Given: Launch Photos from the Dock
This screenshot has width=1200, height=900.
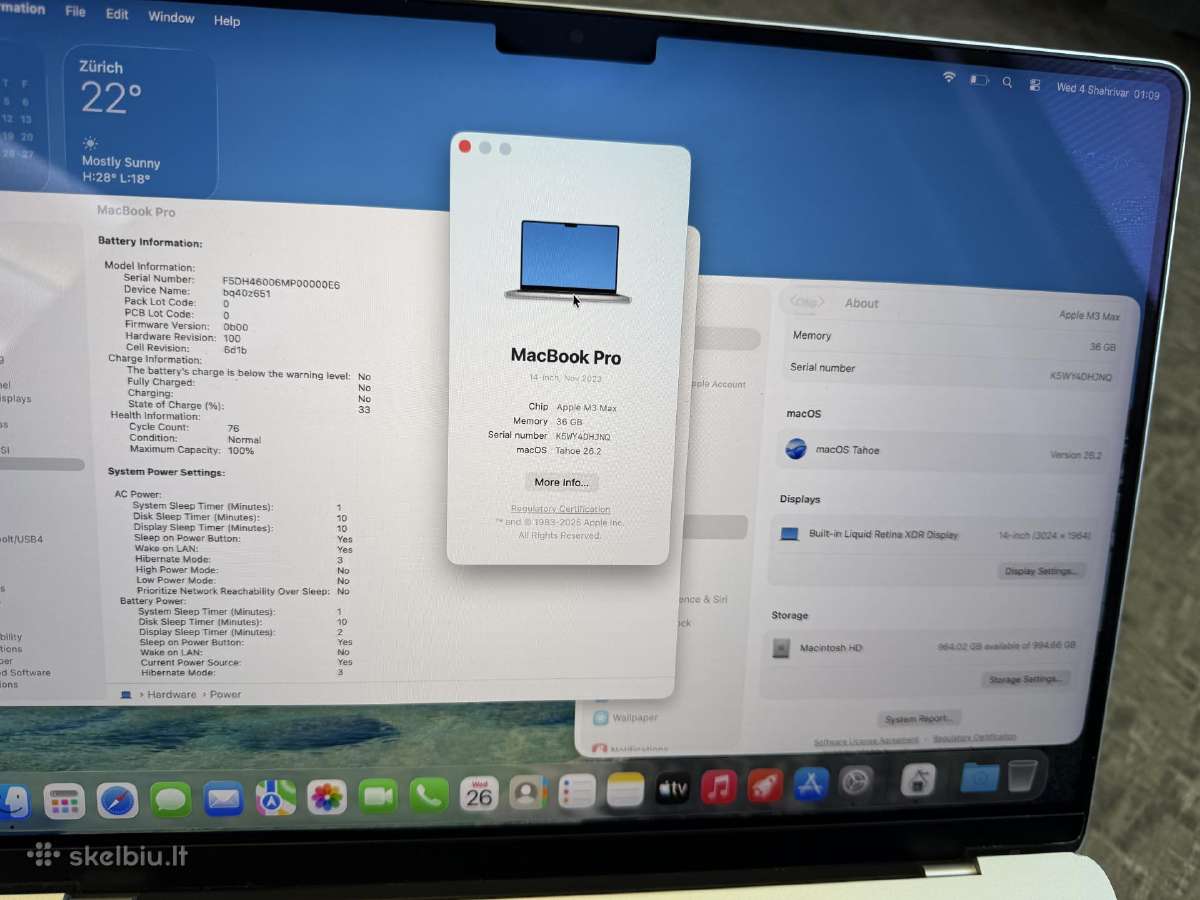Looking at the screenshot, I should pyautogui.click(x=326, y=797).
